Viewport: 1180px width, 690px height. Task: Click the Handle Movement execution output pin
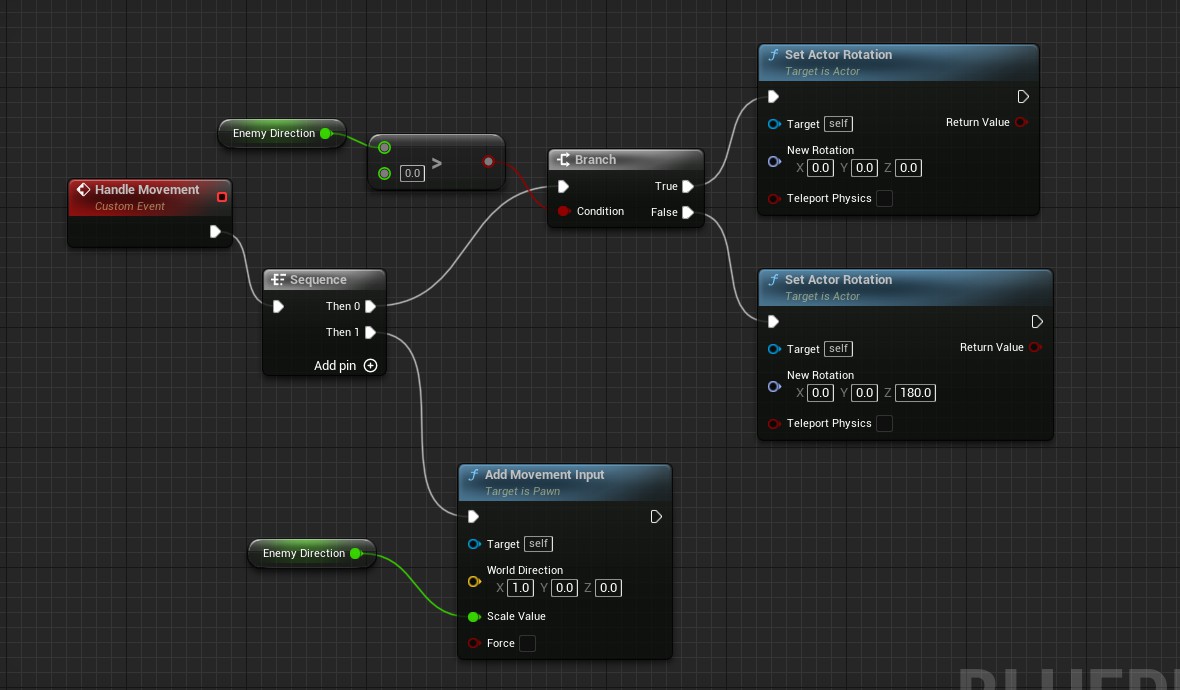[x=216, y=232]
